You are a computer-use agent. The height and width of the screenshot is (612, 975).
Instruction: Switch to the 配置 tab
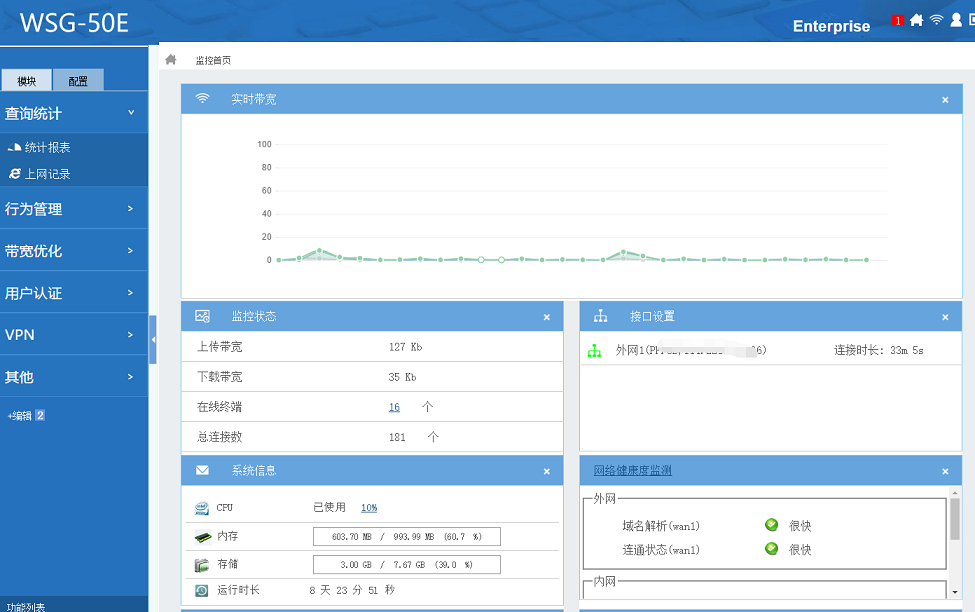point(77,81)
